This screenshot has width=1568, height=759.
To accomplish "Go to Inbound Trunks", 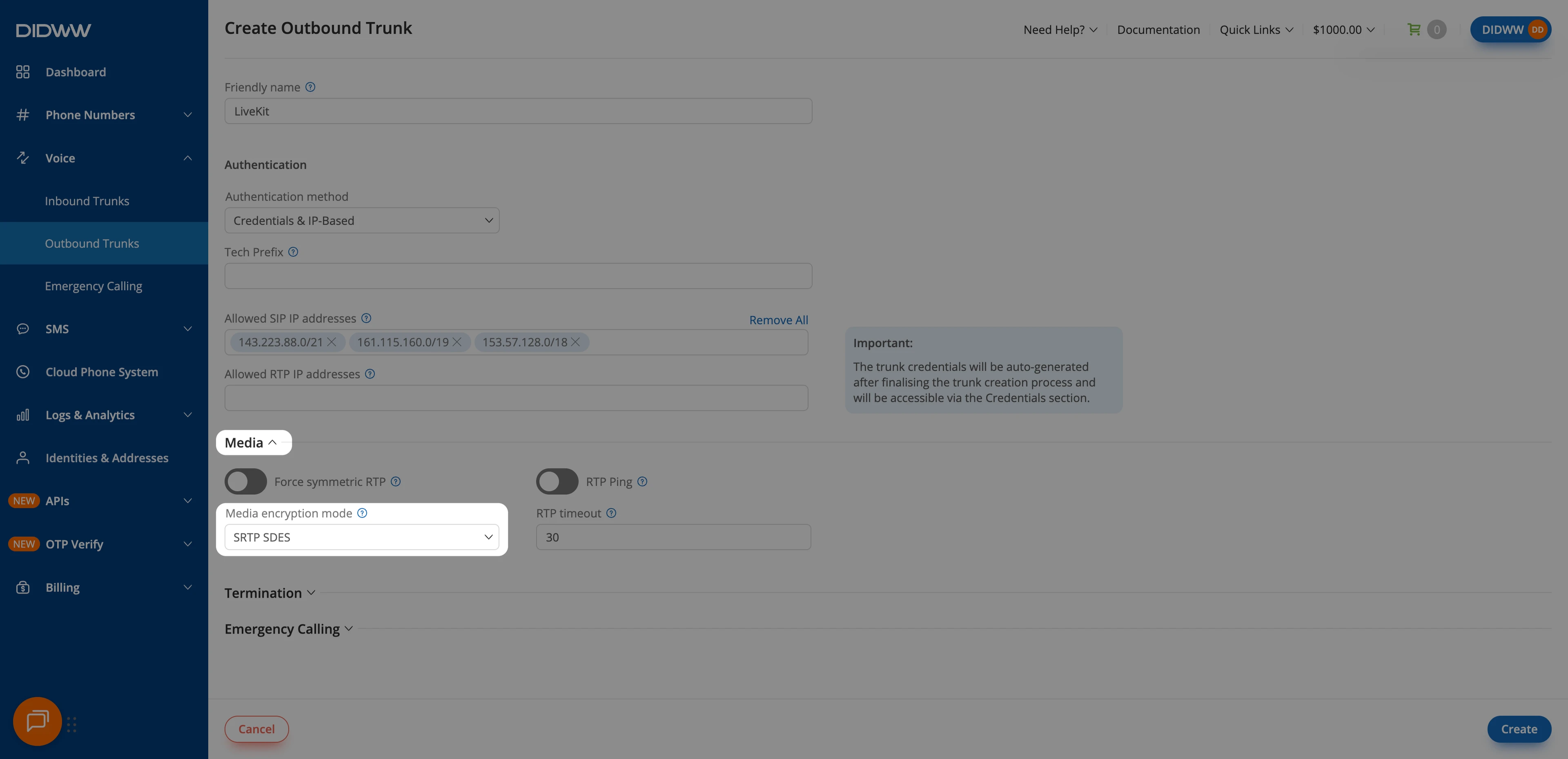I will [x=87, y=201].
